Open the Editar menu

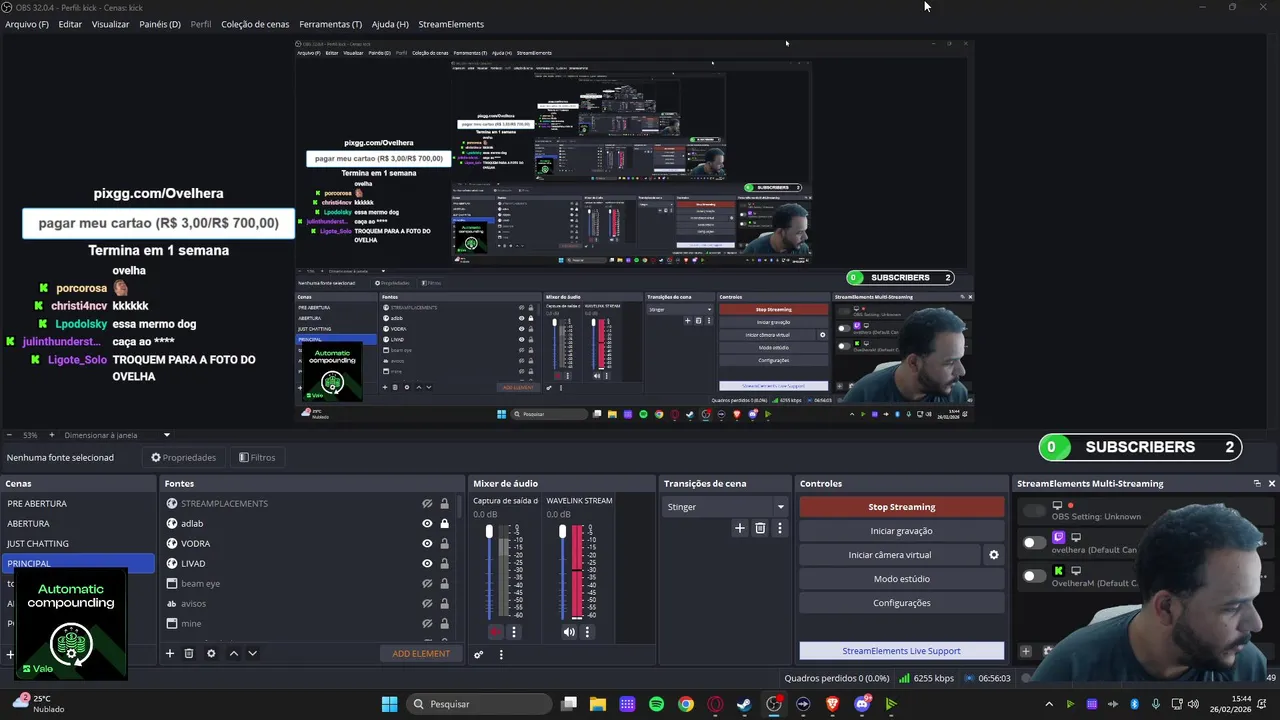(x=70, y=24)
